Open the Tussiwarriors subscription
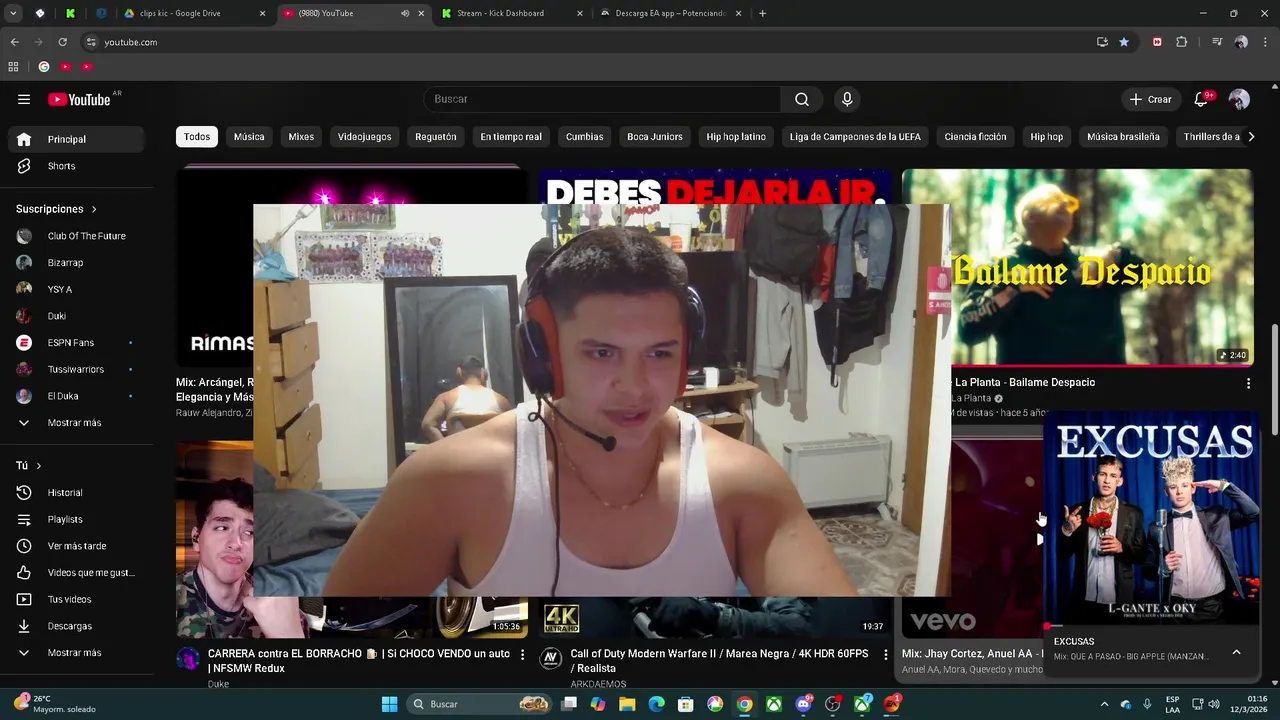 pos(77,369)
